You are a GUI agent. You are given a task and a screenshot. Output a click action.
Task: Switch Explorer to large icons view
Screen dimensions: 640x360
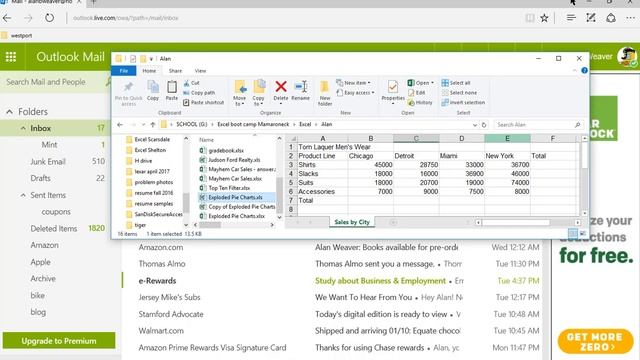[x=583, y=233]
